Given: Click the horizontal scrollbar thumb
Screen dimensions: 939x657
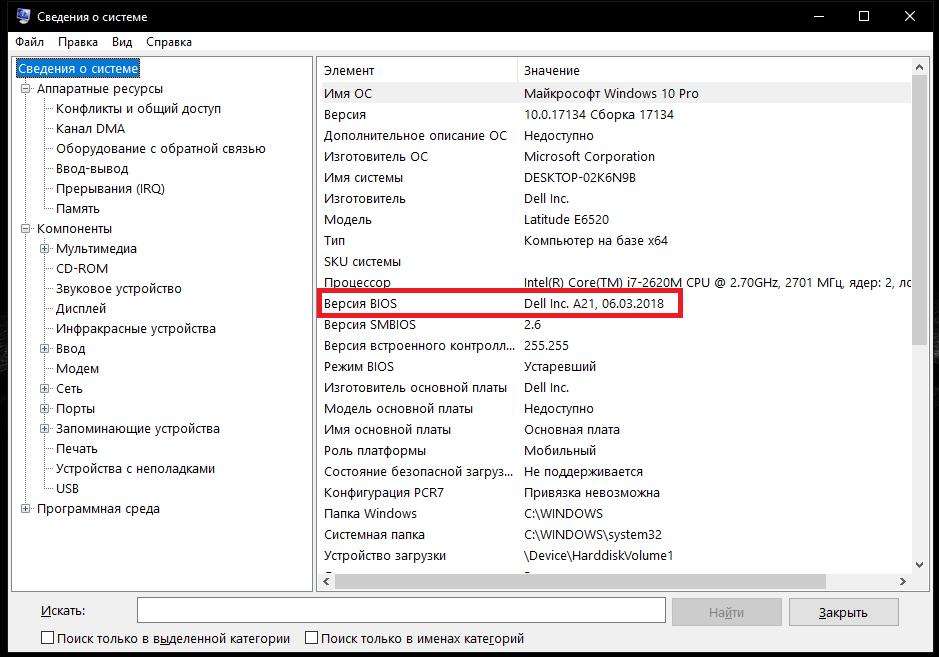Looking at the screenshot, I should (580, 581).
